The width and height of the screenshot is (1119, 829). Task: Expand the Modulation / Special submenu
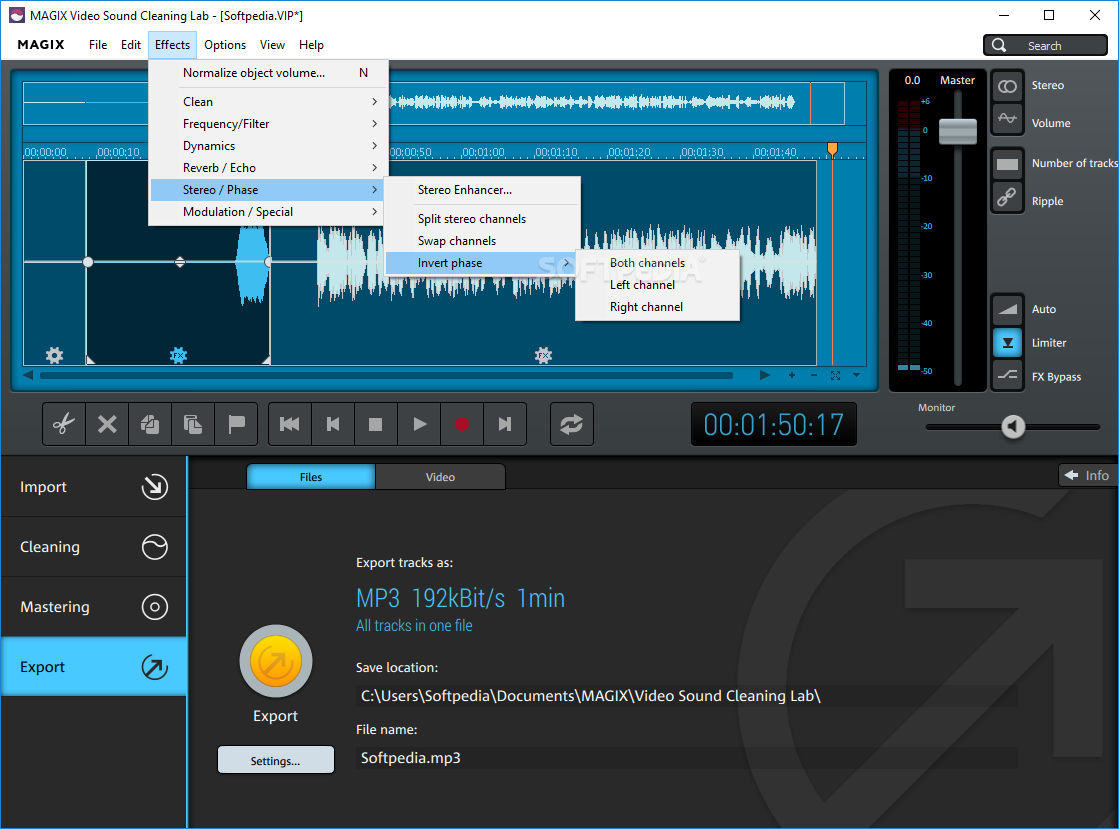point(268,212)
